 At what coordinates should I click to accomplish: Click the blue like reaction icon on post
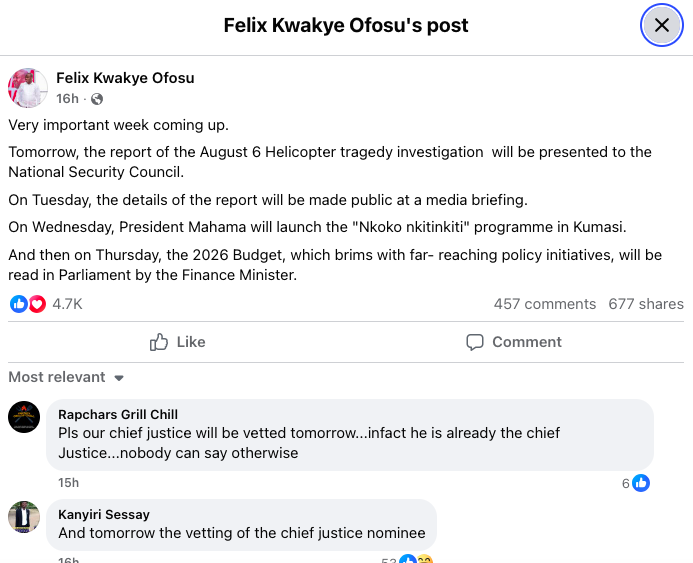(18, 304)
